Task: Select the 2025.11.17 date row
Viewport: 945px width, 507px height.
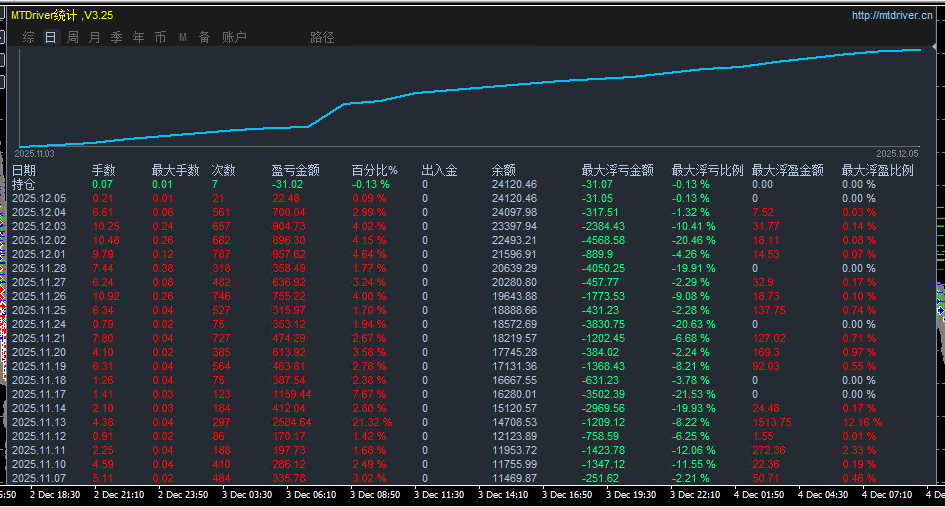Action: coord(39,394)
